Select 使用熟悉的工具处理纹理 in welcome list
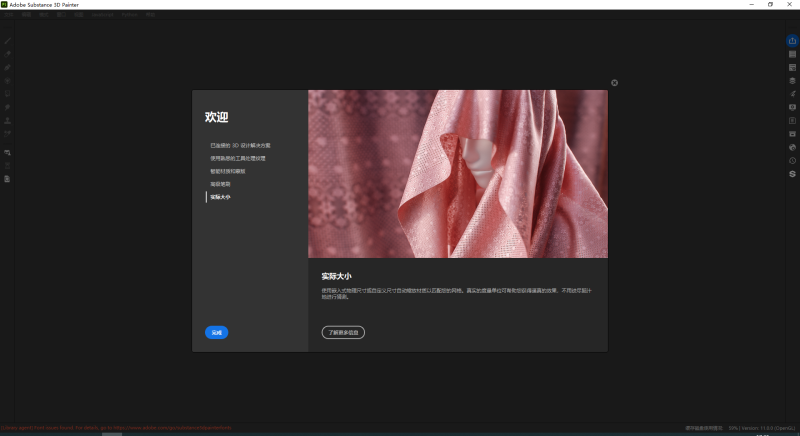This screenshot has height=436, width=800. (x=238, y=159)
